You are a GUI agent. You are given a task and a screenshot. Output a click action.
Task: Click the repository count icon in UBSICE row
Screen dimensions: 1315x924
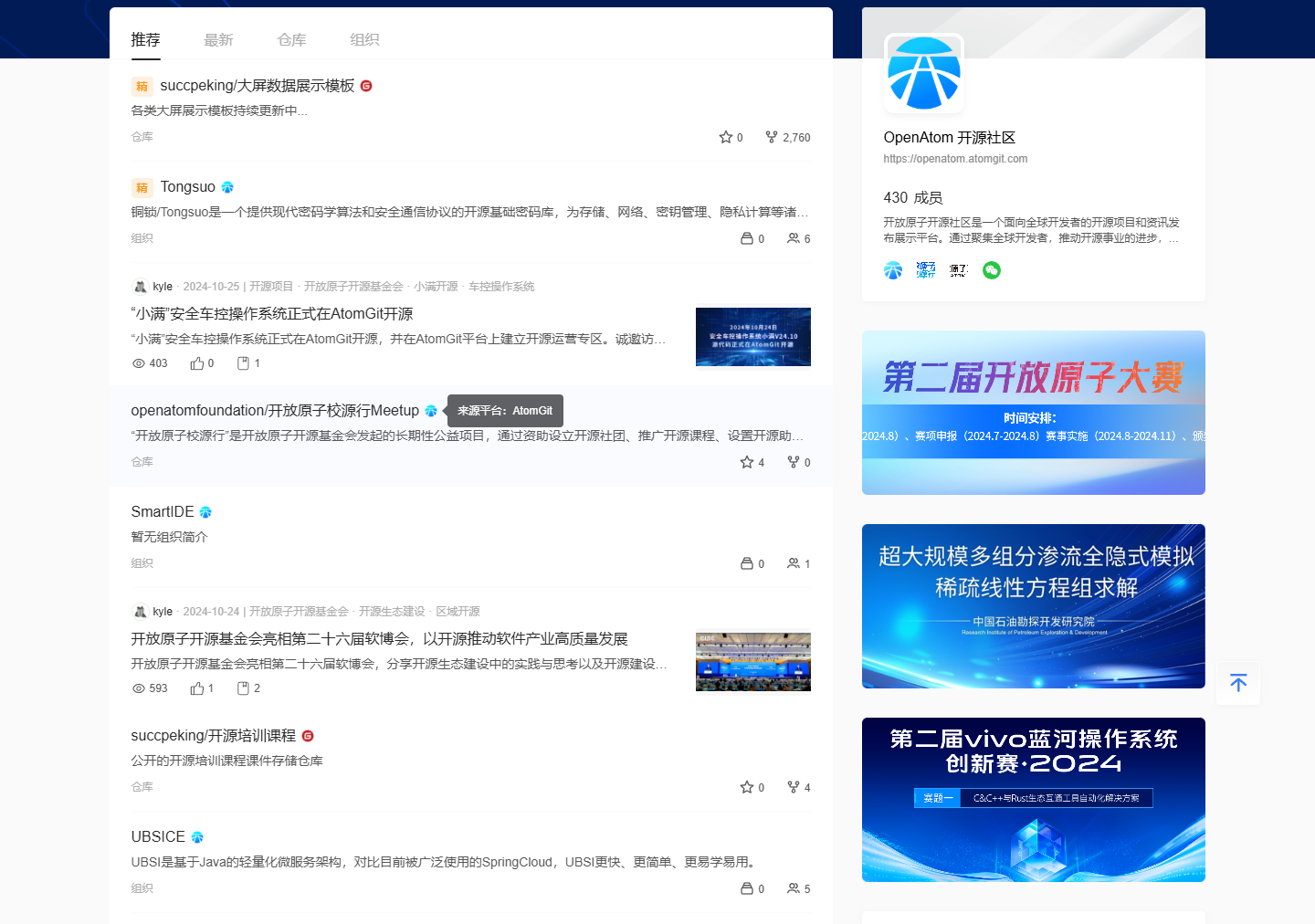(747, 888)
